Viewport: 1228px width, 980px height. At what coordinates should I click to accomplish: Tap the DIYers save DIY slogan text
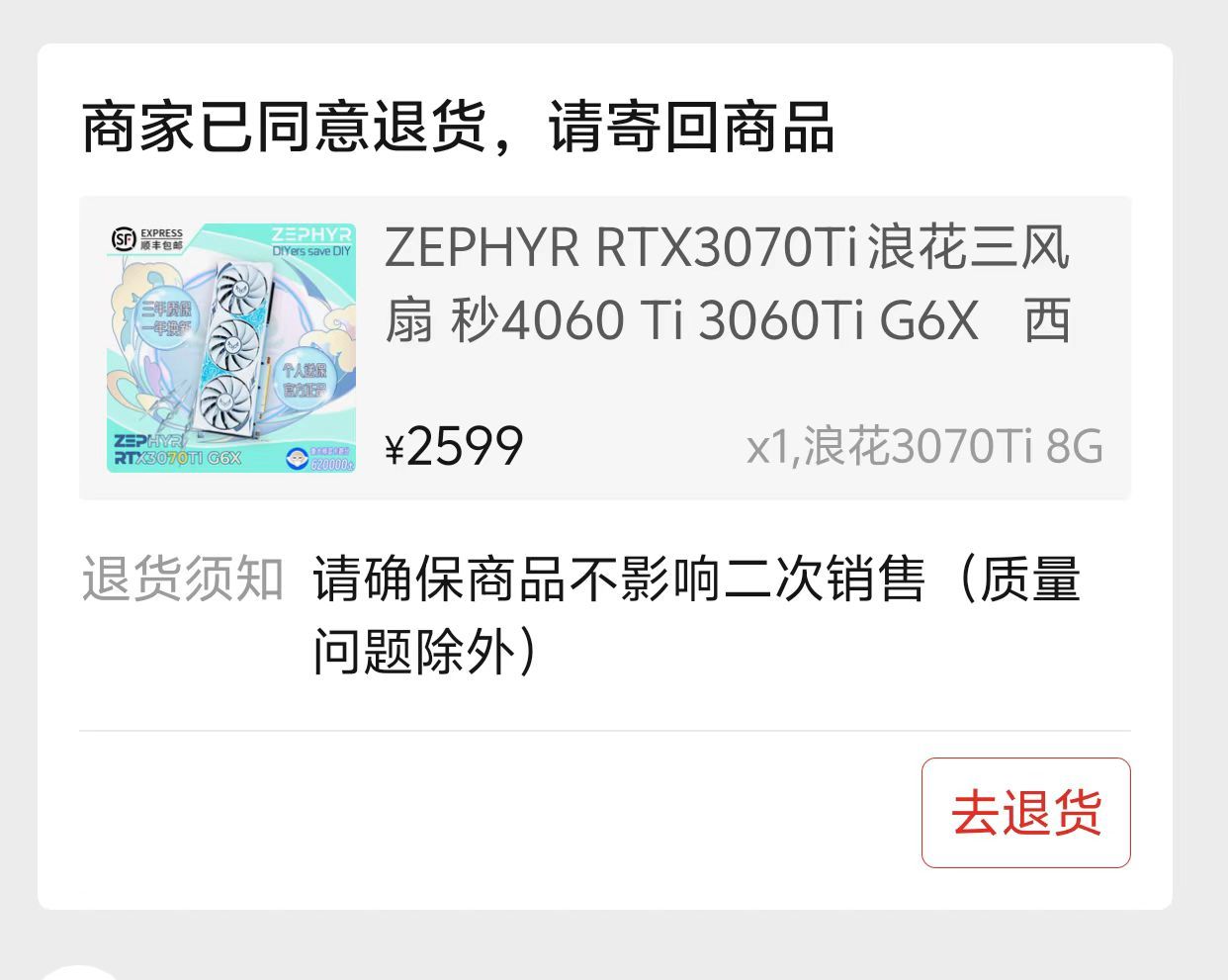pyautogui.click(x=311, y=251)
